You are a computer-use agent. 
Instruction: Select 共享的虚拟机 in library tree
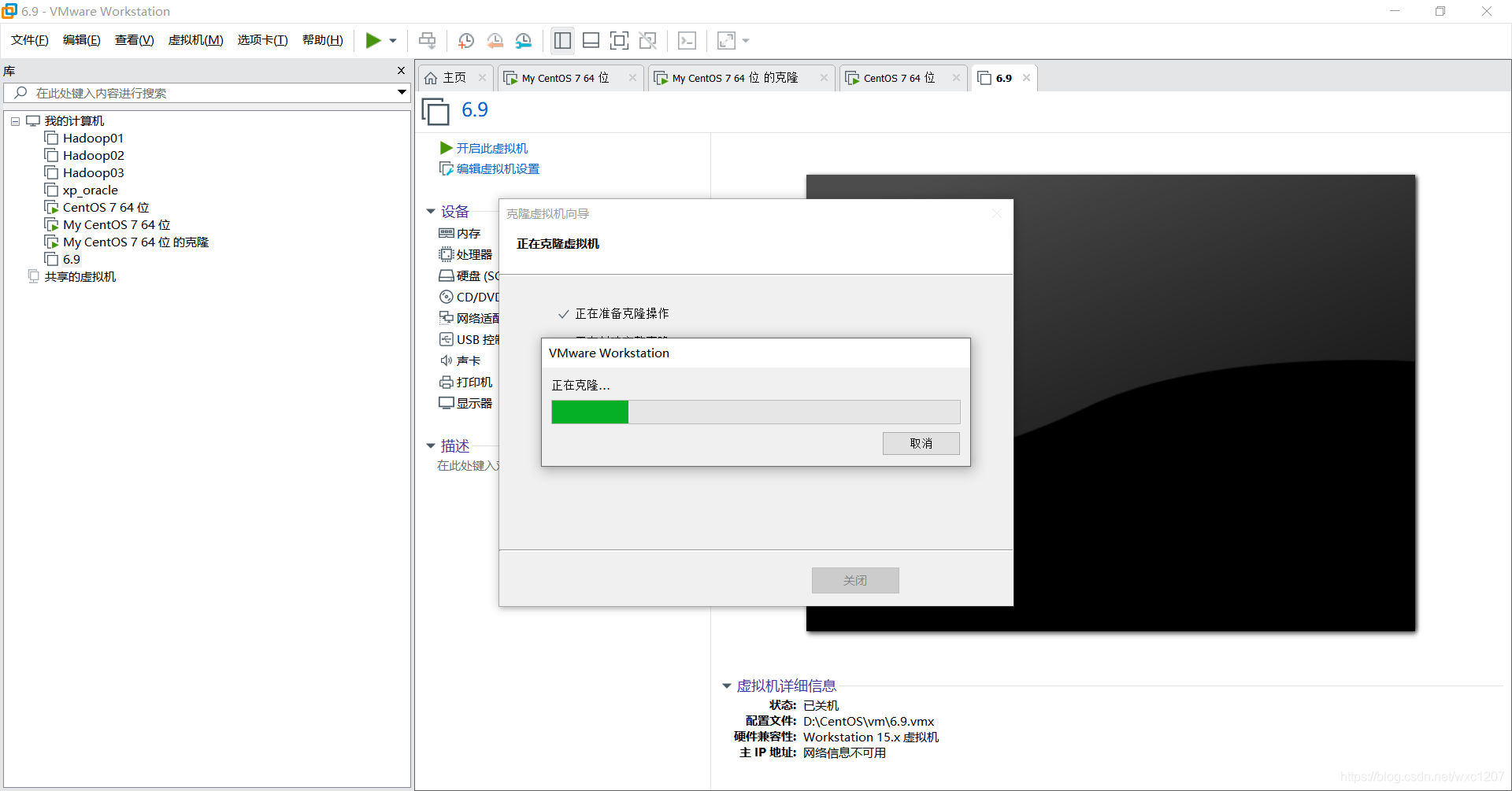click(x=80, y=277)
